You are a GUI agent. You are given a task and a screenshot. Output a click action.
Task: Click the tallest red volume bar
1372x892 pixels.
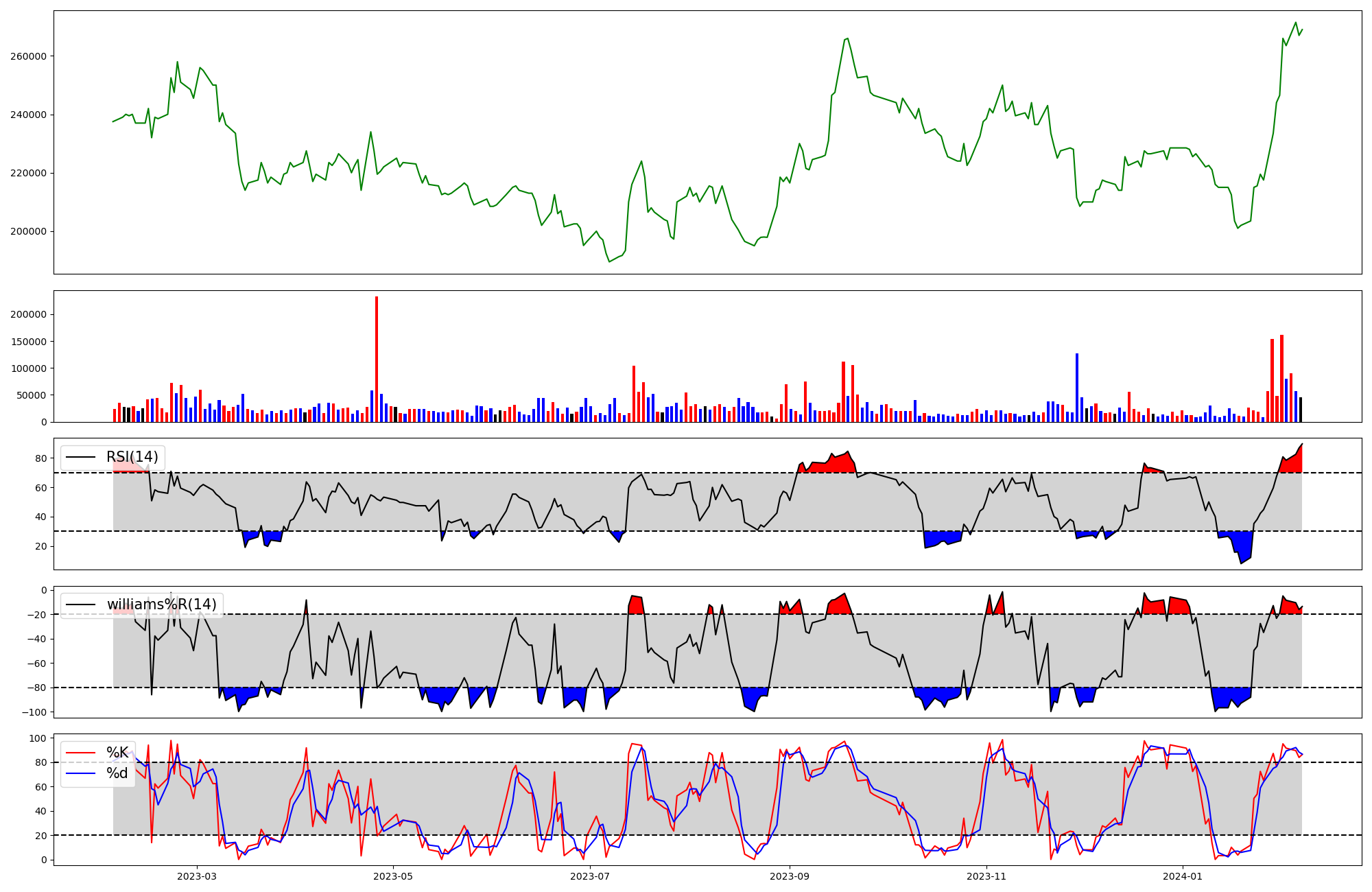coord(377,359)
